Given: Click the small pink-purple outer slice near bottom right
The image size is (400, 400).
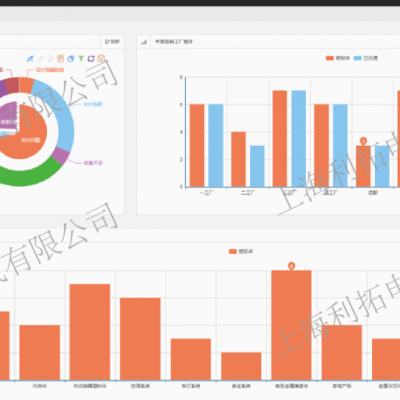Looking at the screenshot, I should click(61, 155).
